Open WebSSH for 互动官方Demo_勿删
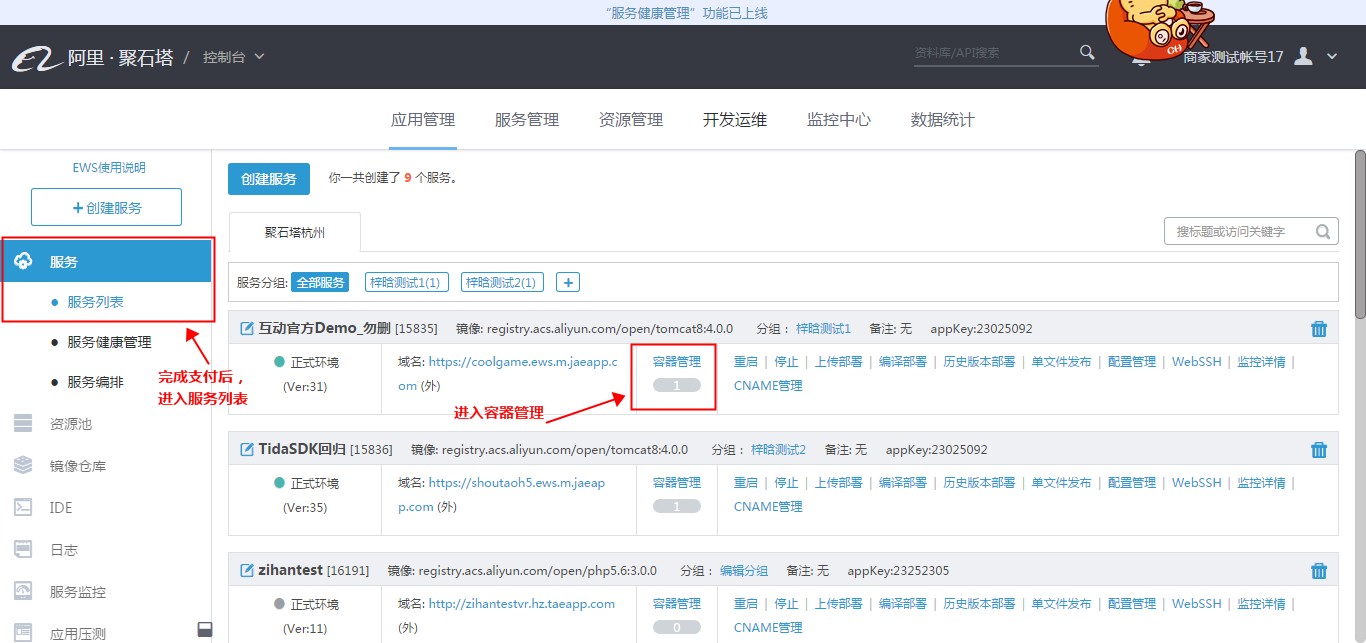 1197,362
